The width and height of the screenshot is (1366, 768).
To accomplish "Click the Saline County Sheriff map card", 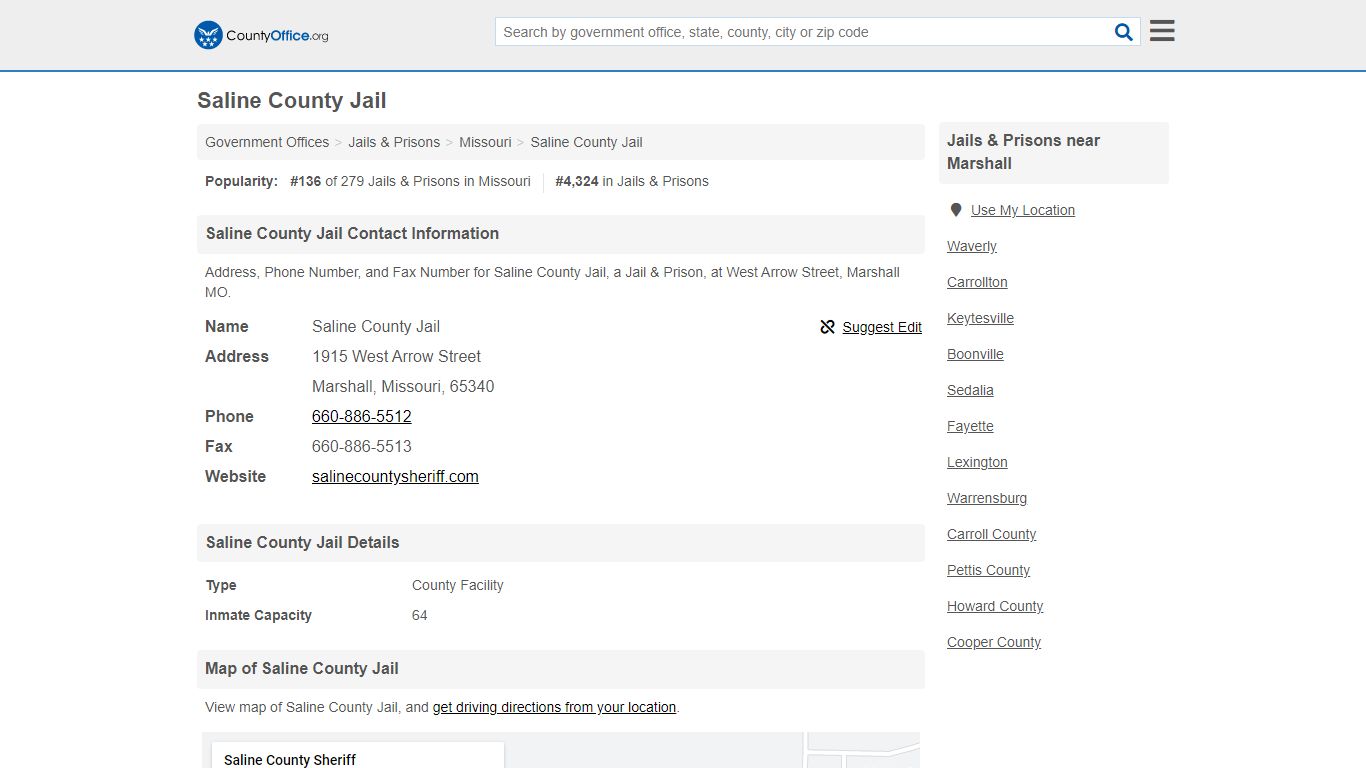I will [358, 756].
